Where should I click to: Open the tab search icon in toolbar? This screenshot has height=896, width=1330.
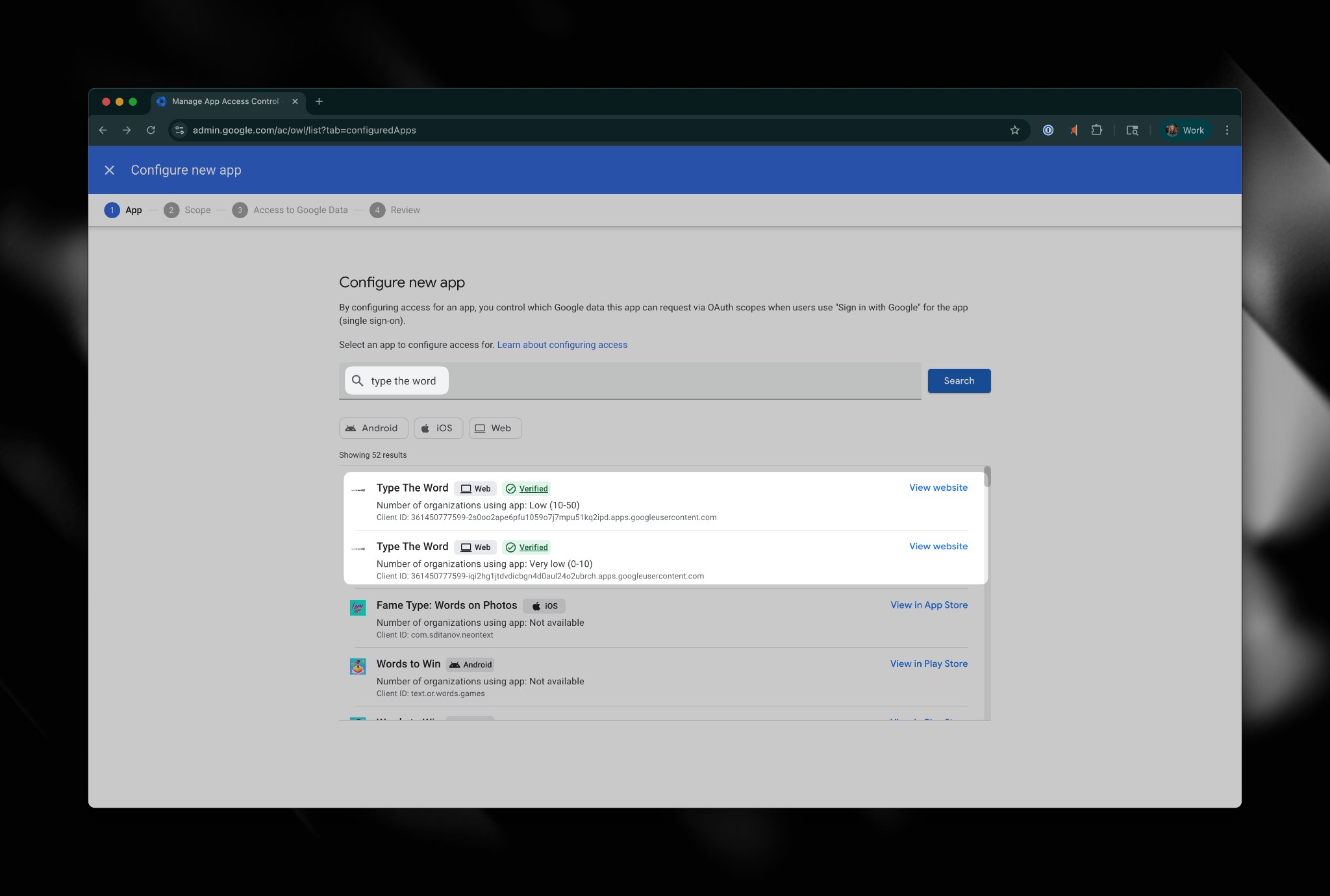click(x=1132, y=131)
